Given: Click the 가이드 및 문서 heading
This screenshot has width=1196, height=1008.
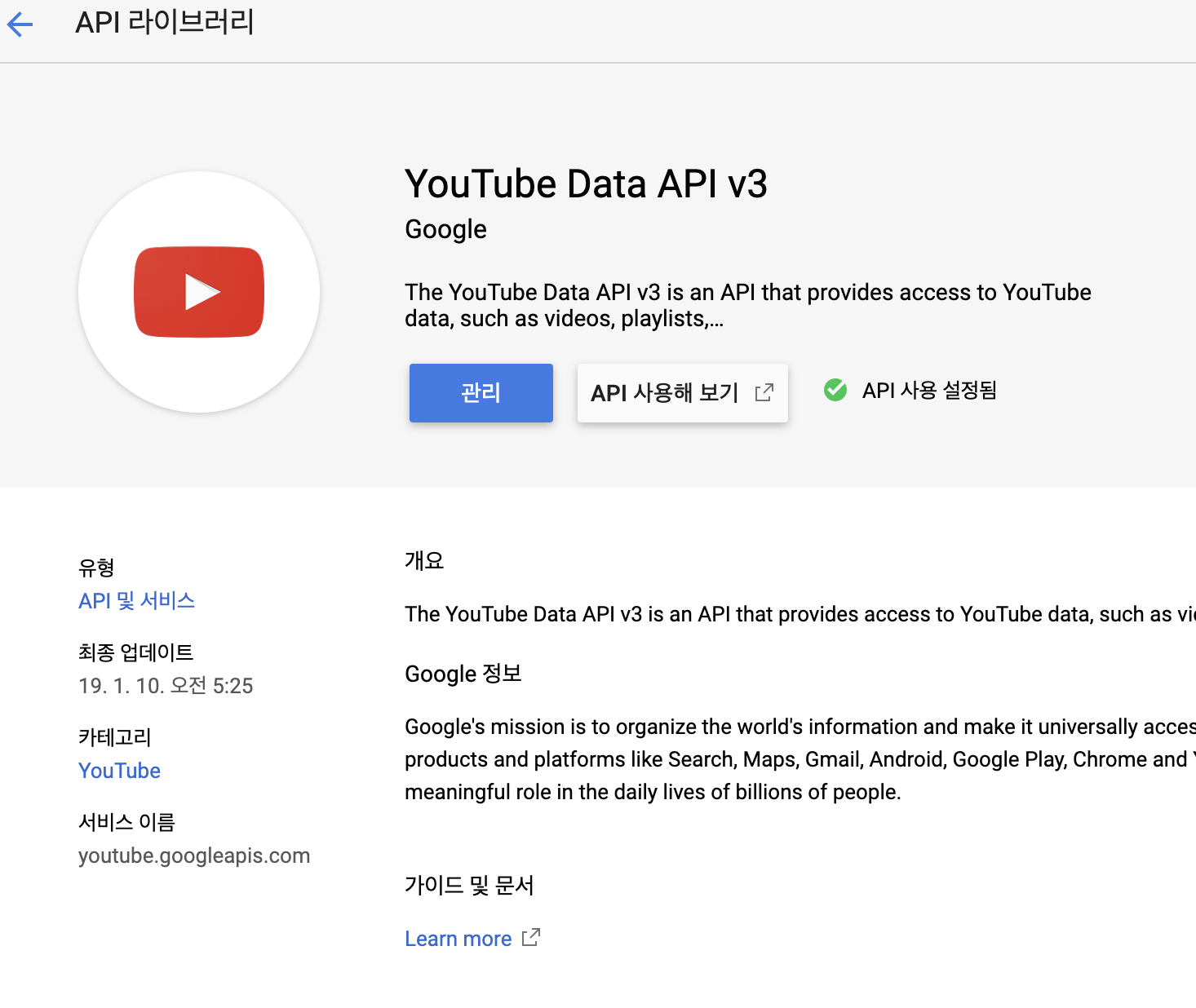Looking at the screenshot, I should tap(469, 885).
